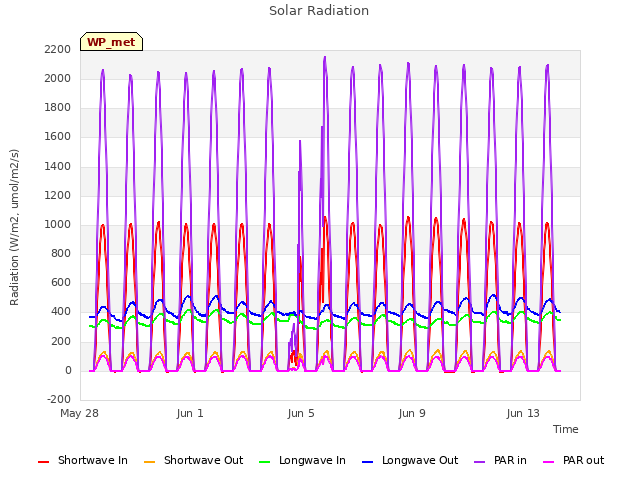Viewport: 640px width, 480px height.
Task: Click the 600 y-axis tick label
Action: tap(61, 283)
